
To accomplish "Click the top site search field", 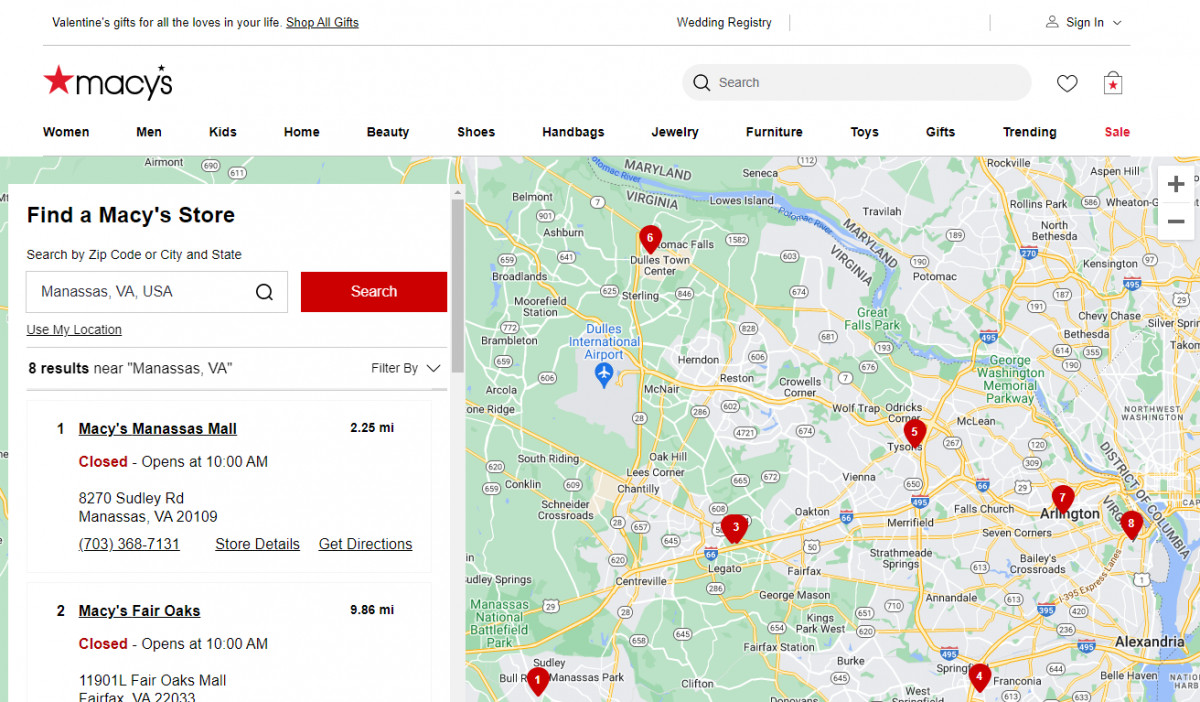I will coord(857,83).
